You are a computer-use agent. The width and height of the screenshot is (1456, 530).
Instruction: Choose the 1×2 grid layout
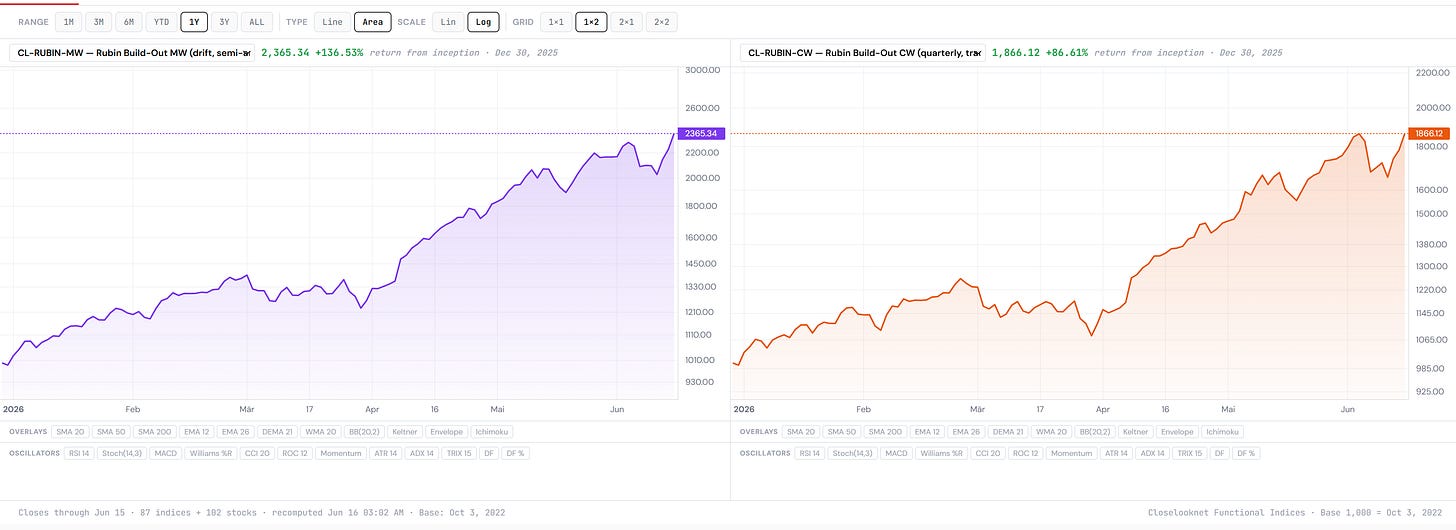coord(591,22)
